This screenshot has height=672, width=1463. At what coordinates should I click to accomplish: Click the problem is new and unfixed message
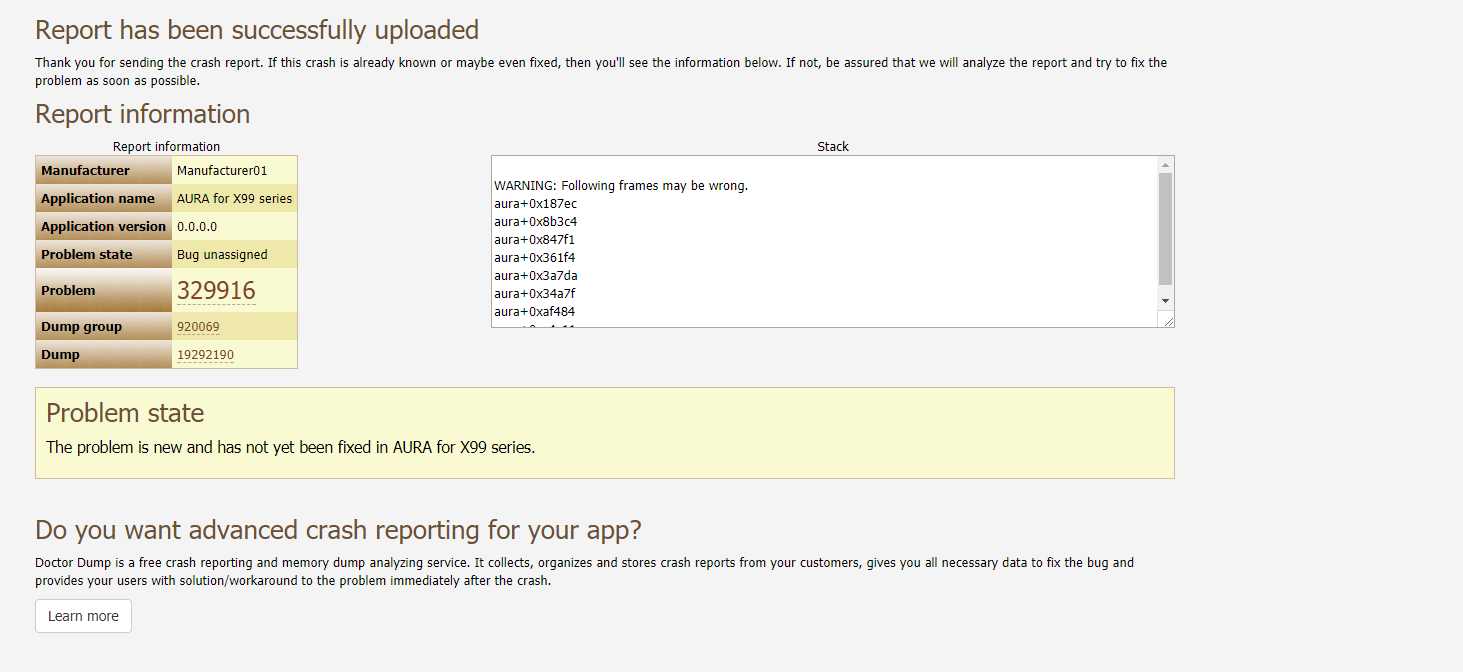[x=291, y=447]
